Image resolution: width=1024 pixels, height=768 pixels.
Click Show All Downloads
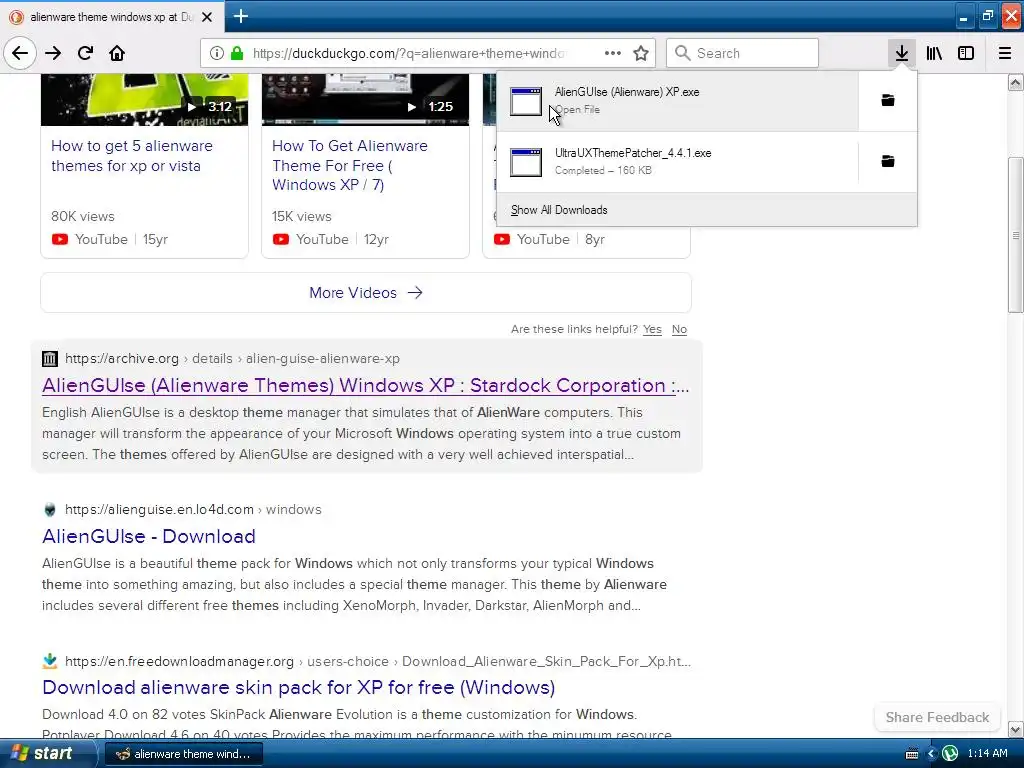point(559,210)
